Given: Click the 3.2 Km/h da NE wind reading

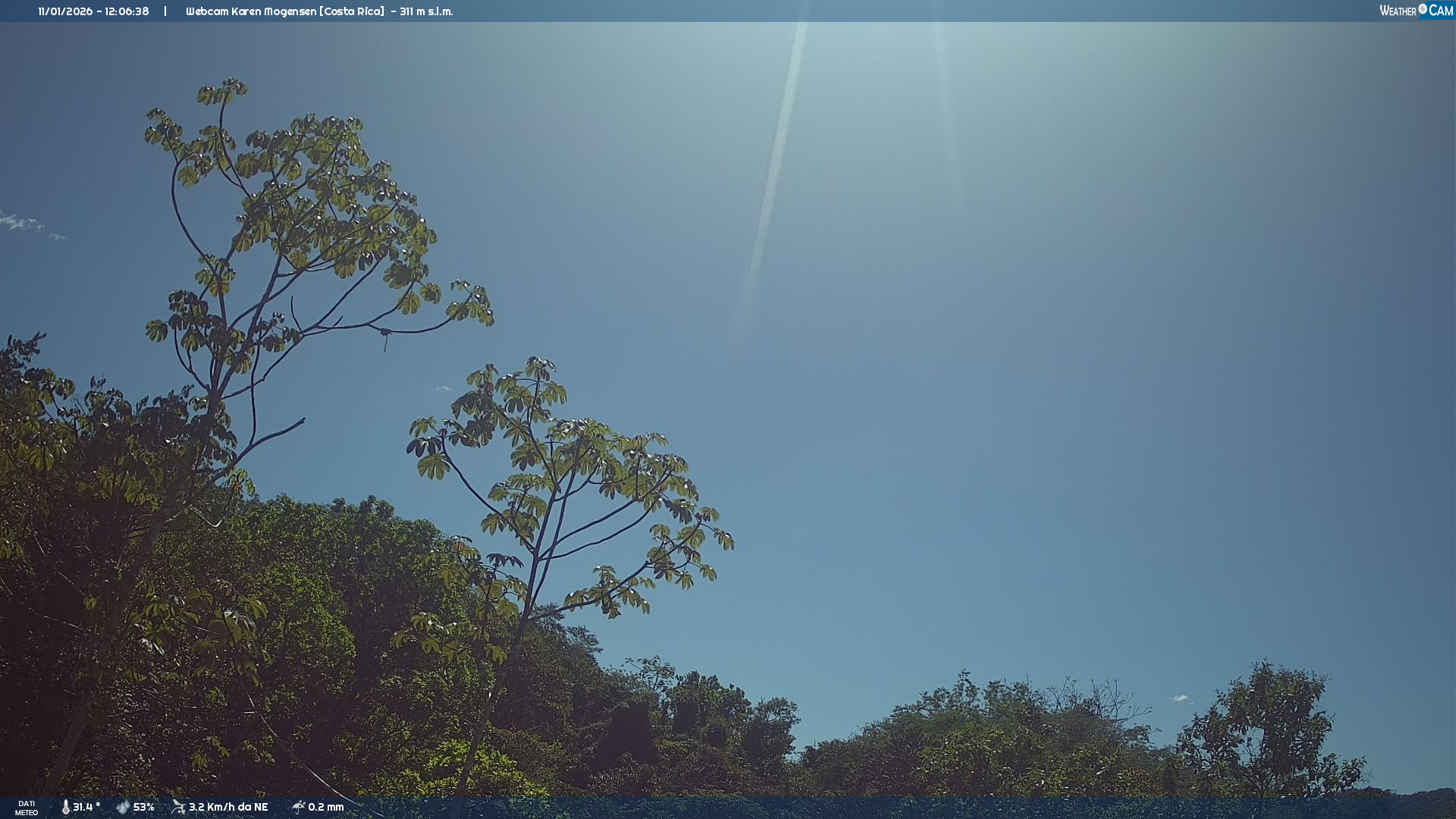Looking at the screenshot, I should tap(228, 807).
